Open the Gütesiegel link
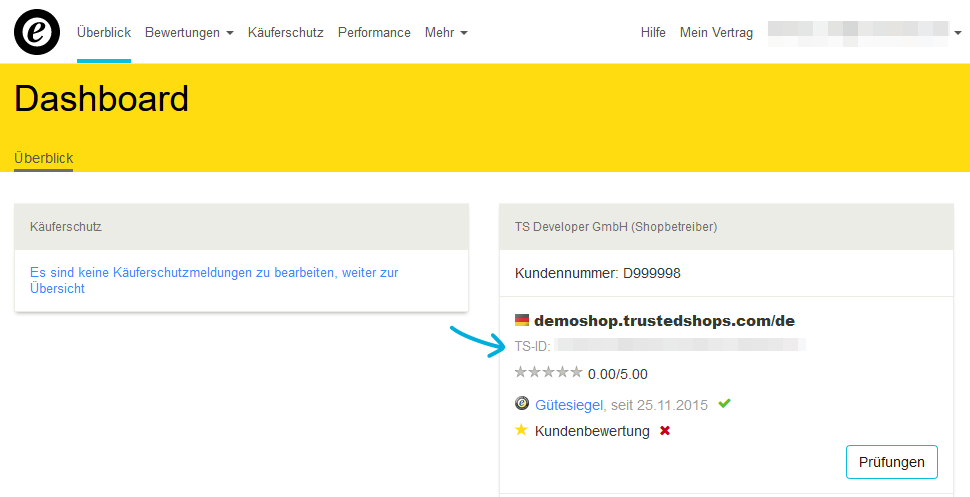 click(x=569, y=405)
